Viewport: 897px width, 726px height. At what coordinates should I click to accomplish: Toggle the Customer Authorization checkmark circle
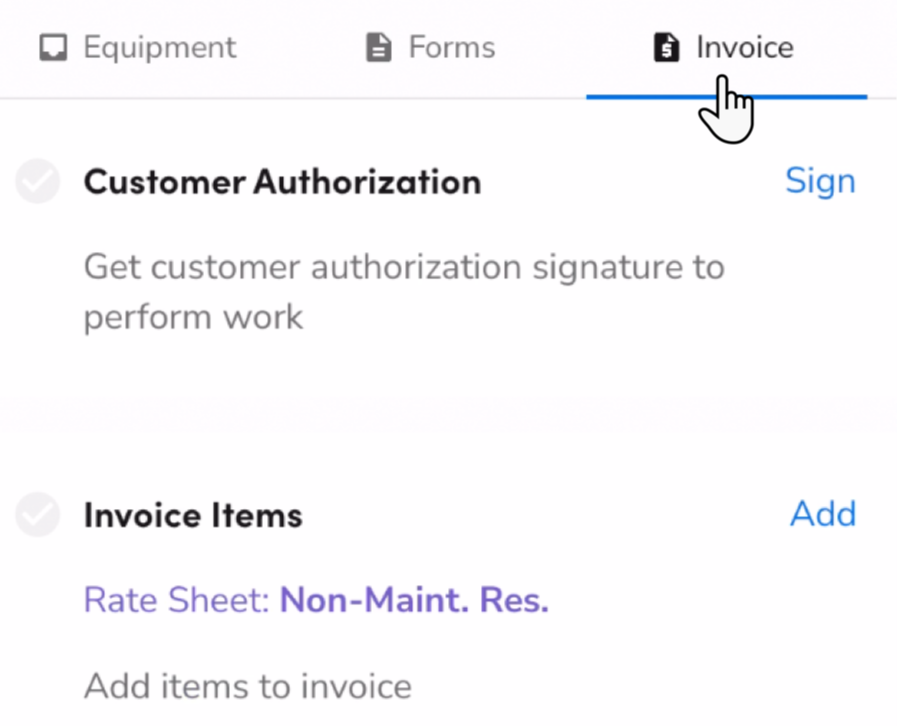pos(38,182)
